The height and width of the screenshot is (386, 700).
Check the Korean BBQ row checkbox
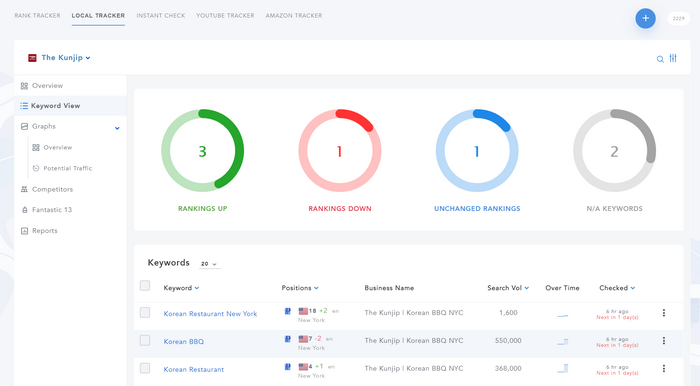click(145, 340)
